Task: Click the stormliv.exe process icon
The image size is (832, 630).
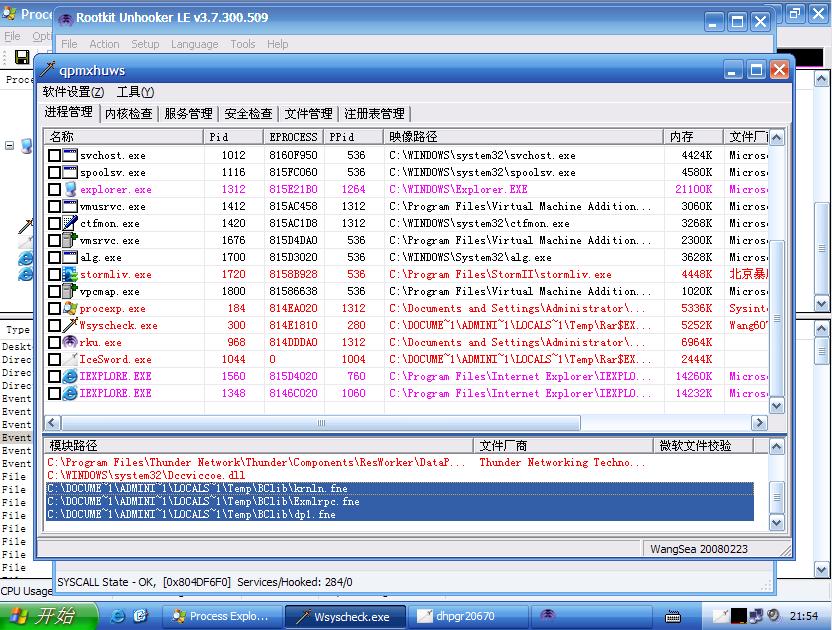Action: point(70,274)
